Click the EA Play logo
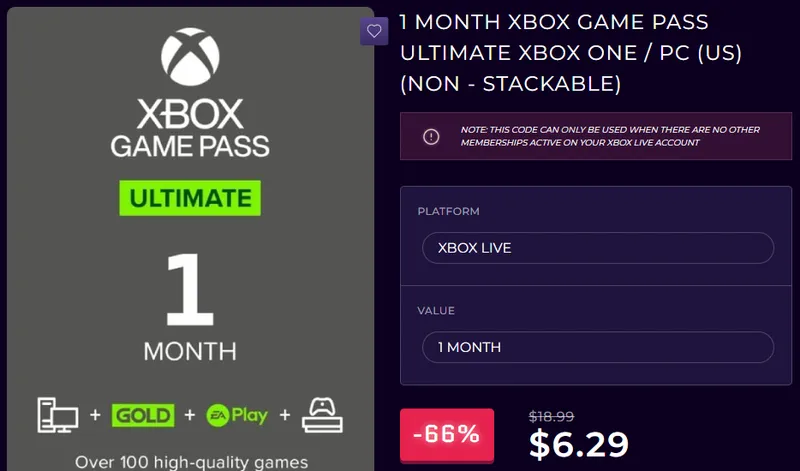The image size is (800, 471). [237, 415]
